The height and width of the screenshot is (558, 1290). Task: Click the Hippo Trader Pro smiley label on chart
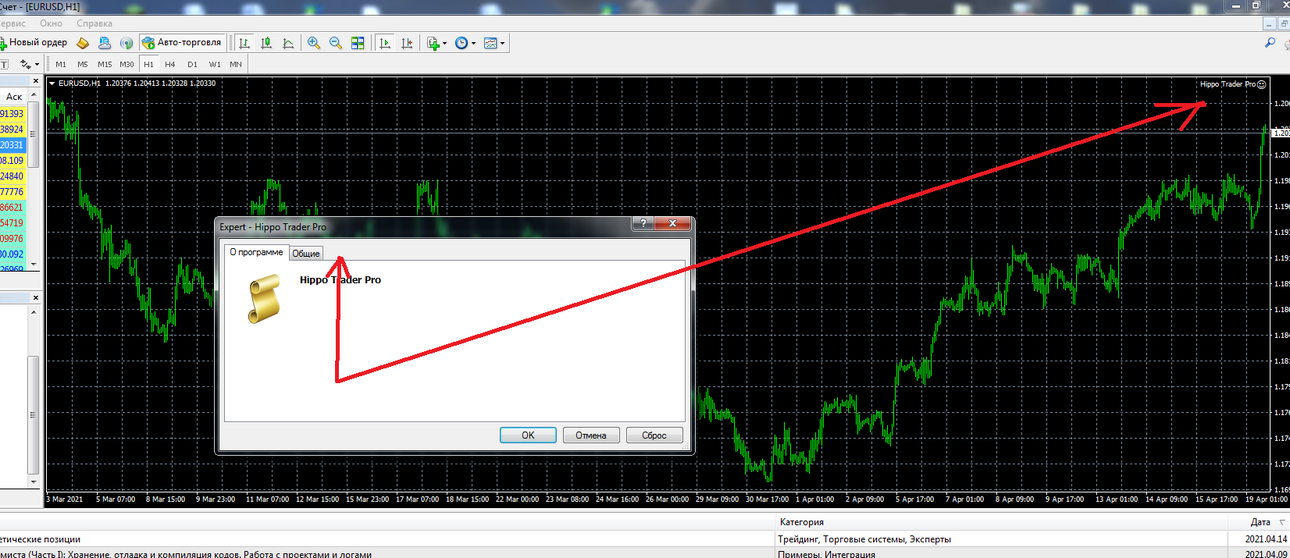tap(1232, 84)
